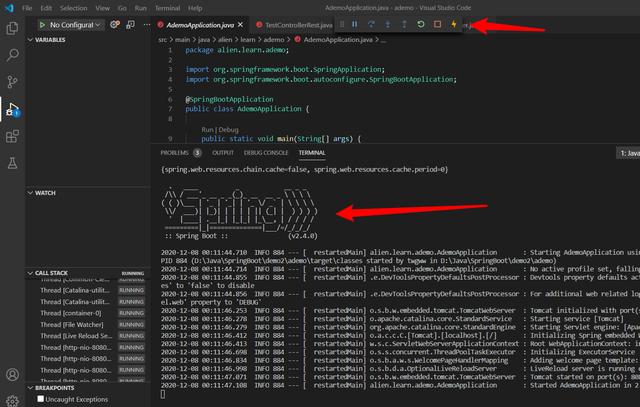Click the Debug code lens link
This screenshot has height=407, width=640.
point(228,129)
